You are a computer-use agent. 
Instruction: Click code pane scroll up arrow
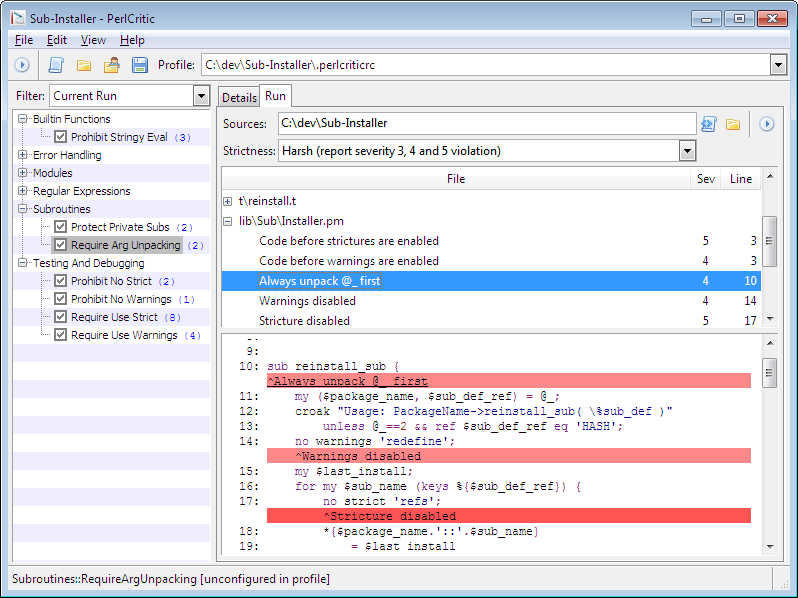[x=770, y=343]
